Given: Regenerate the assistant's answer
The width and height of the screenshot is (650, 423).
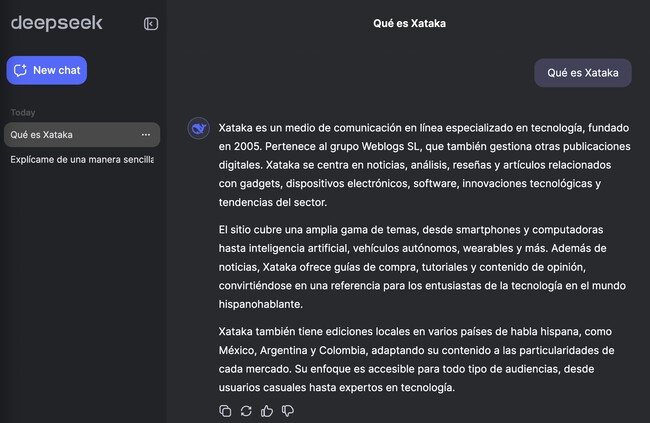Looking at the screenshot, I should tap(246, 410).
